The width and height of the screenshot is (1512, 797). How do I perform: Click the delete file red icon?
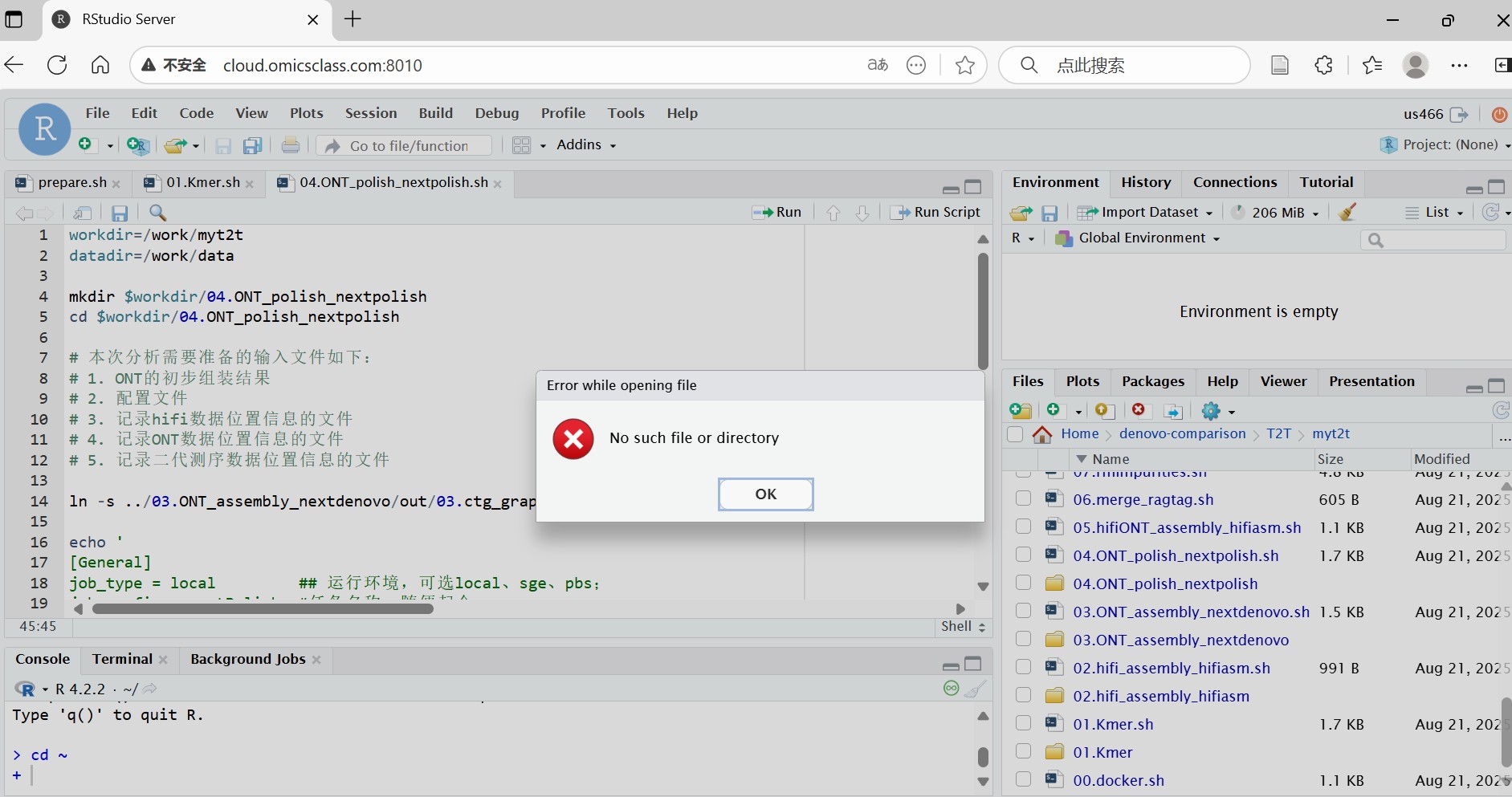(x=1138, y=411)
